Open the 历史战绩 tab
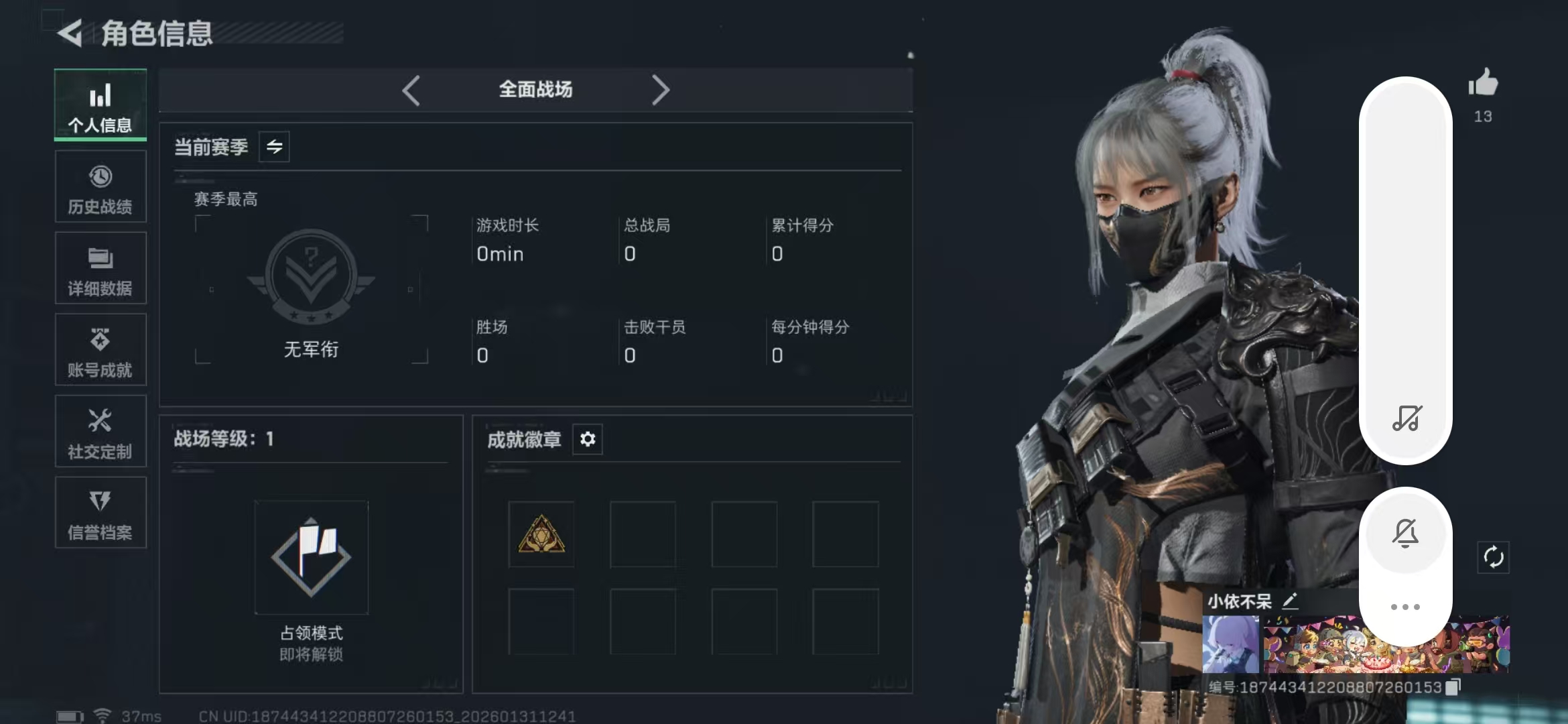1568x724 pixels. click(101, 187)
